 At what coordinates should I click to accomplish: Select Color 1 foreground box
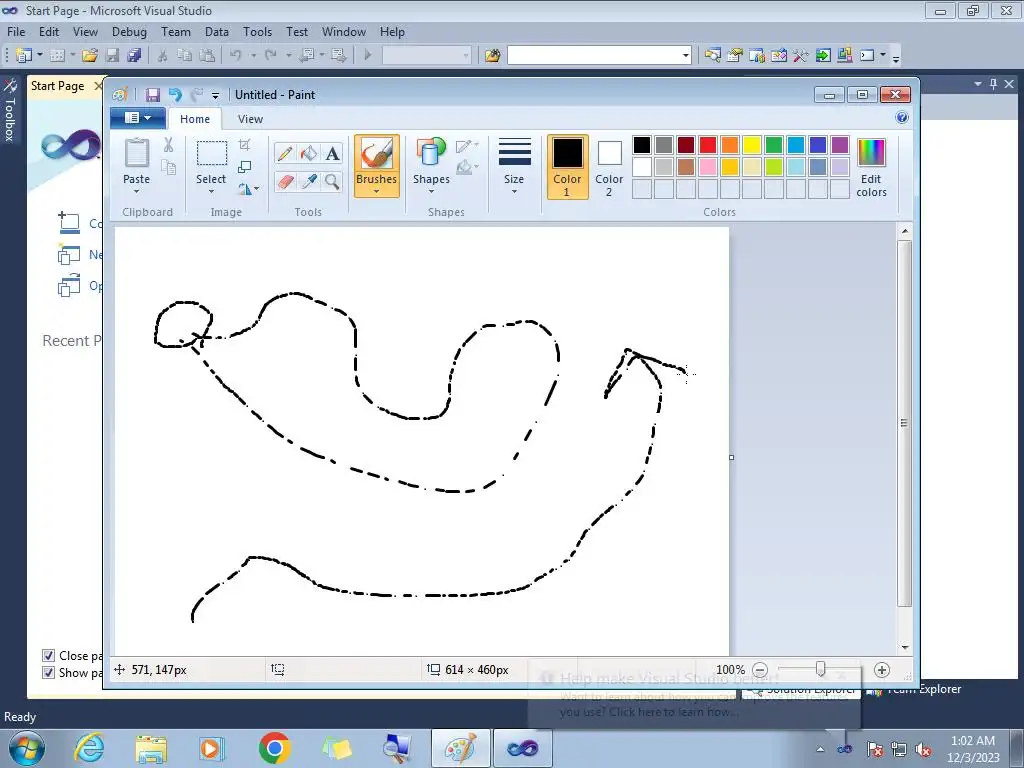coord(568,167)
